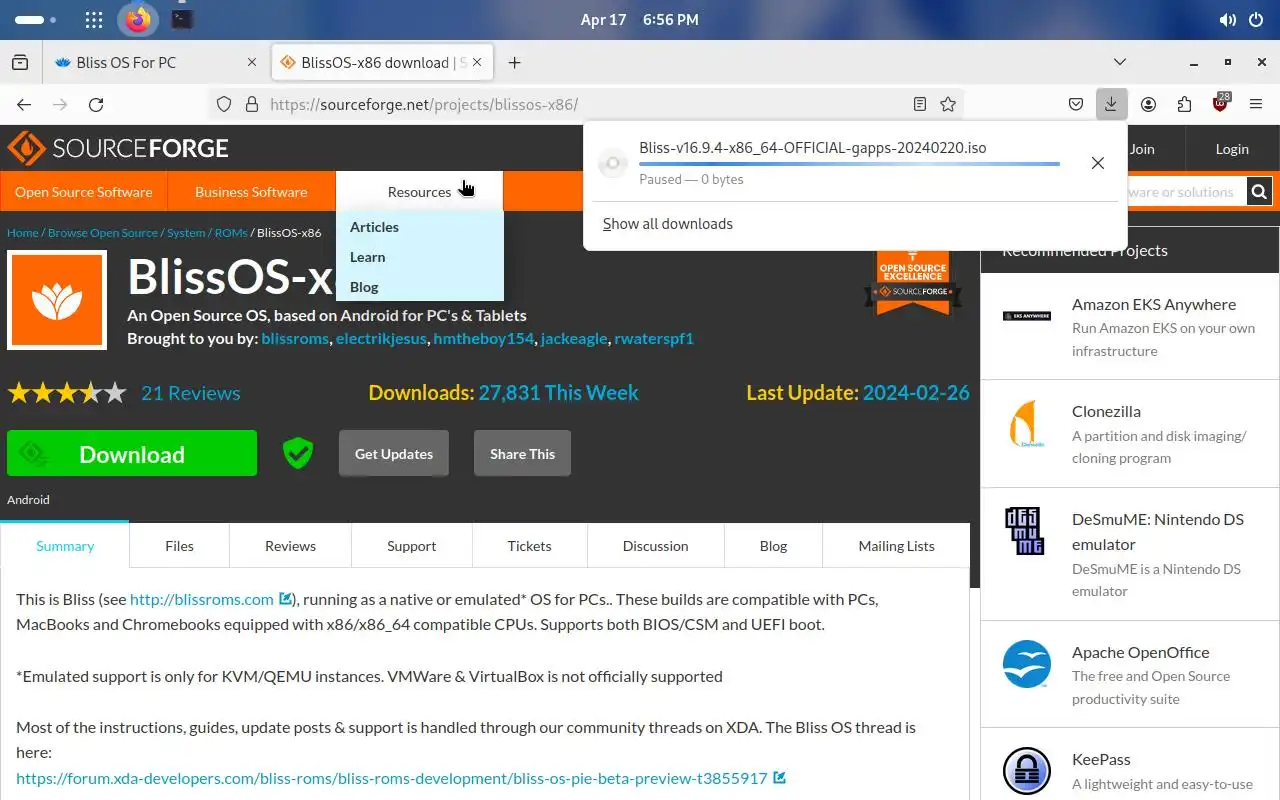Image resolution: width=1280 pixels, height=800 pixels.
Task: Open the Files project tab
Action: tap(180, 546)
